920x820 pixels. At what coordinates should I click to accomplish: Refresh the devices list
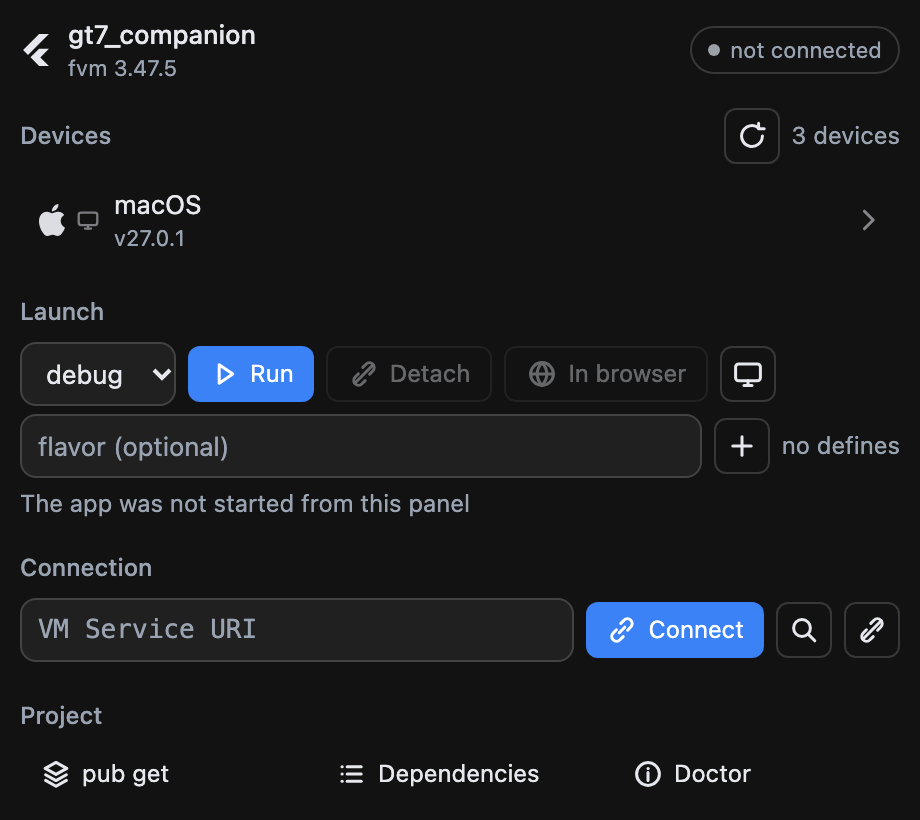[x=752, y=135]
